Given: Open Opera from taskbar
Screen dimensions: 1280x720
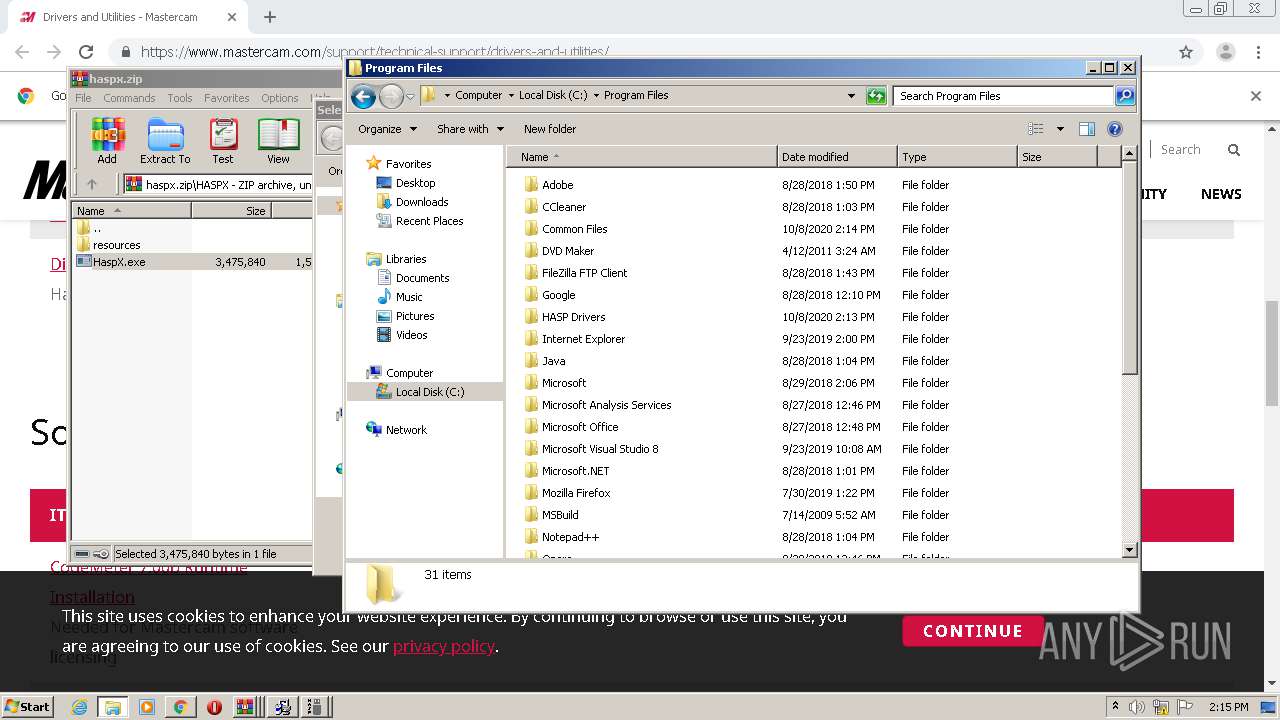Looking at the screenshot, I should pos(214,707).
